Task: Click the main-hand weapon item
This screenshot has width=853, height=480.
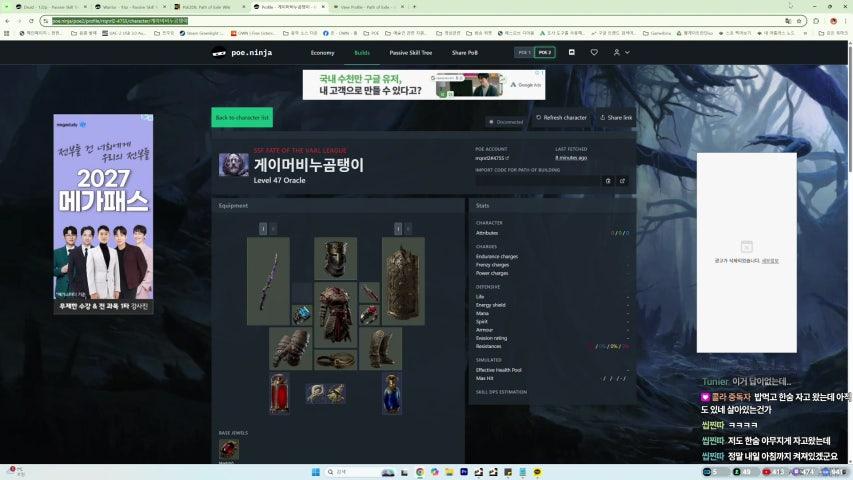Action: [x=268, y=281]
